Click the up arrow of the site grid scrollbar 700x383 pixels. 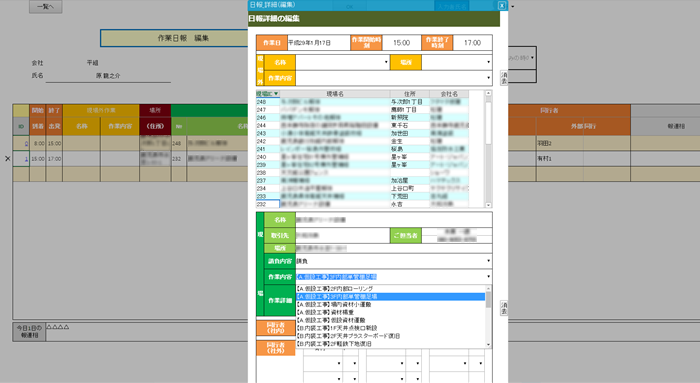click(488, 93)
